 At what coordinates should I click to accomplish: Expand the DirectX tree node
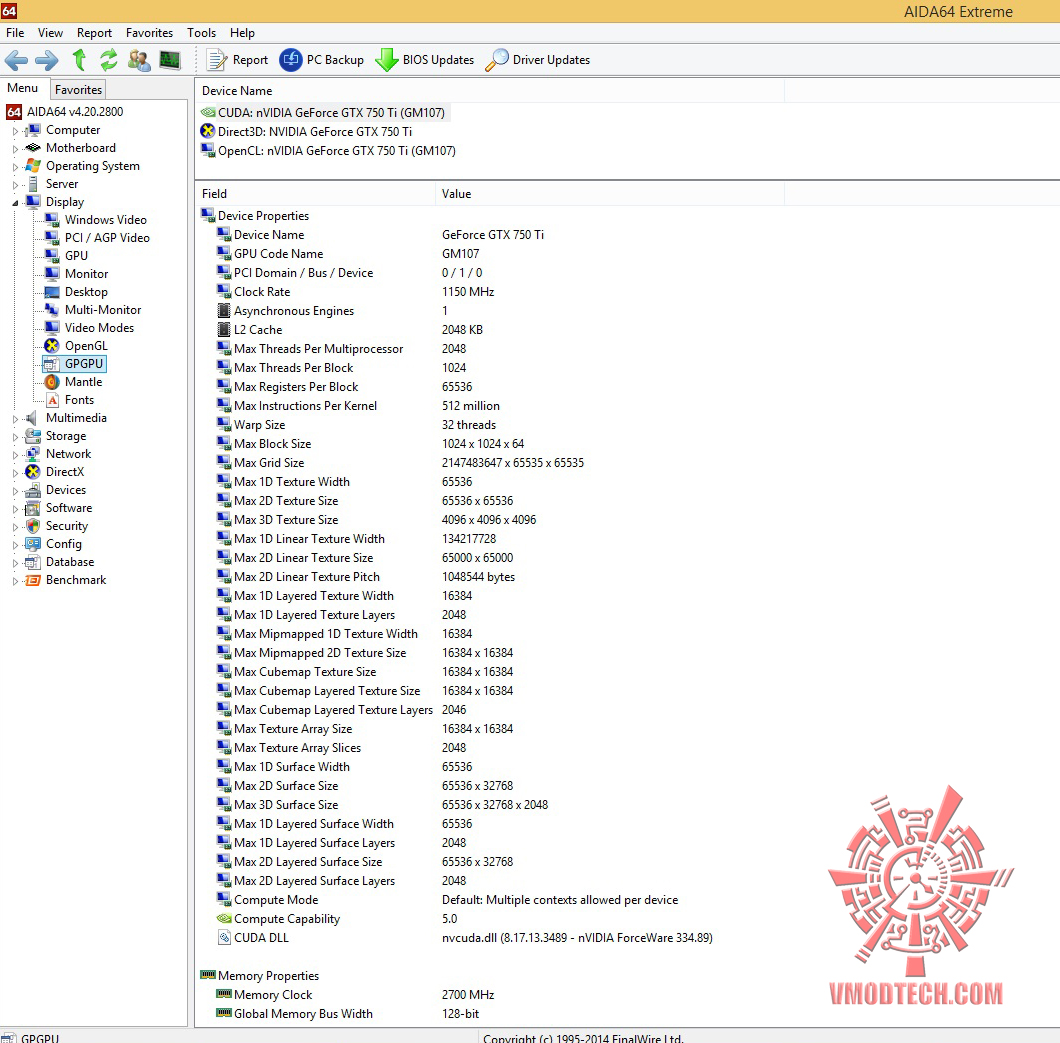[x=15, y=473]
